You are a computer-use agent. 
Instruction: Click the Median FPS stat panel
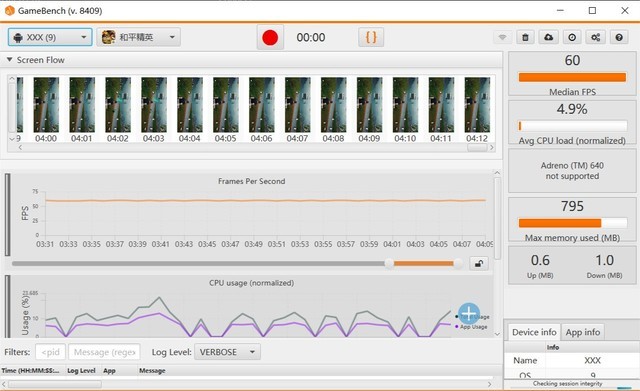pos(572,74)
